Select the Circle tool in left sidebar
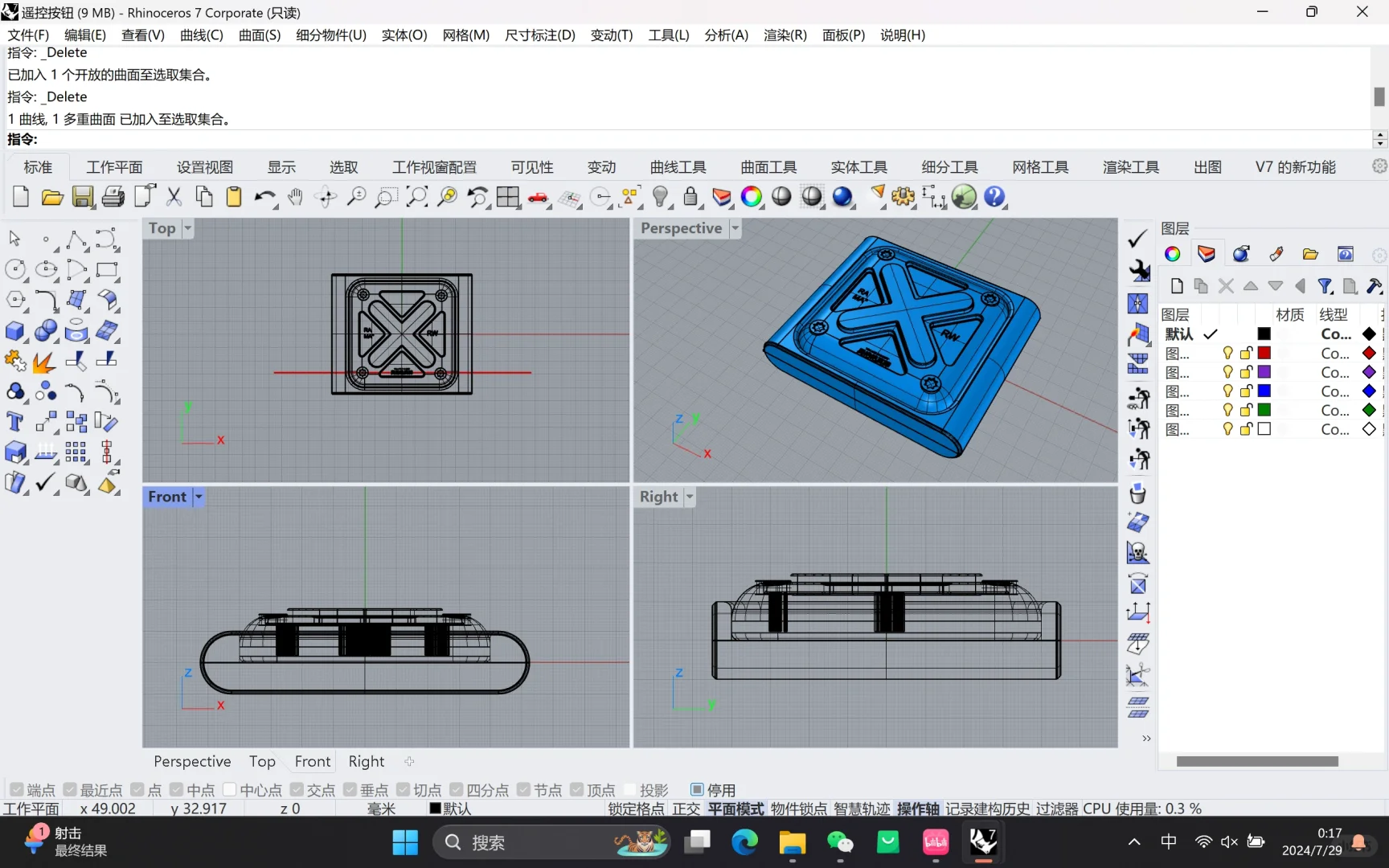1389x868 pixels. tap(15, 270)
